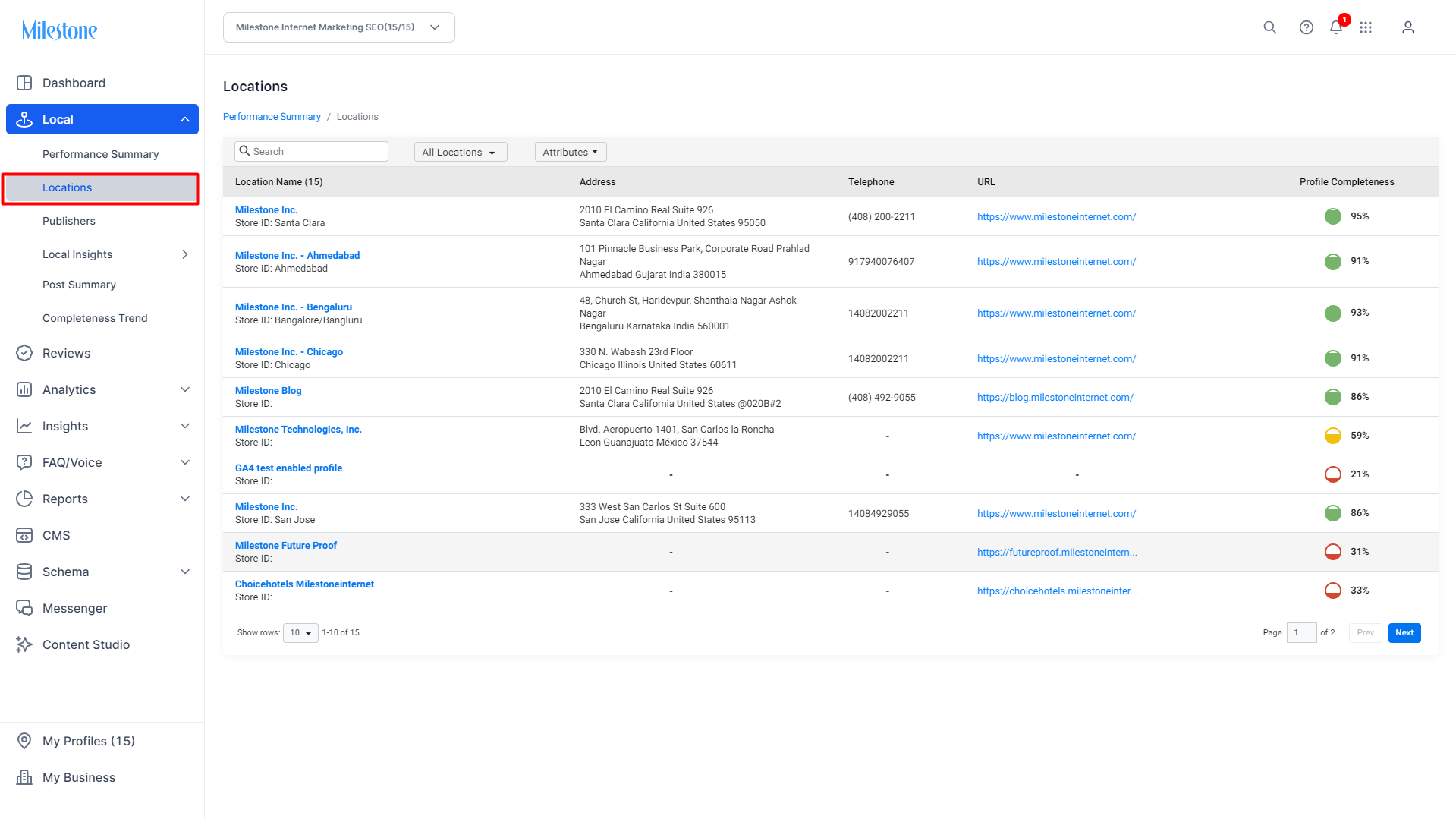Screen dimensions: 1456x819
Task: Click the Location Name (15) column header
Action: click(x=278, y=182)
